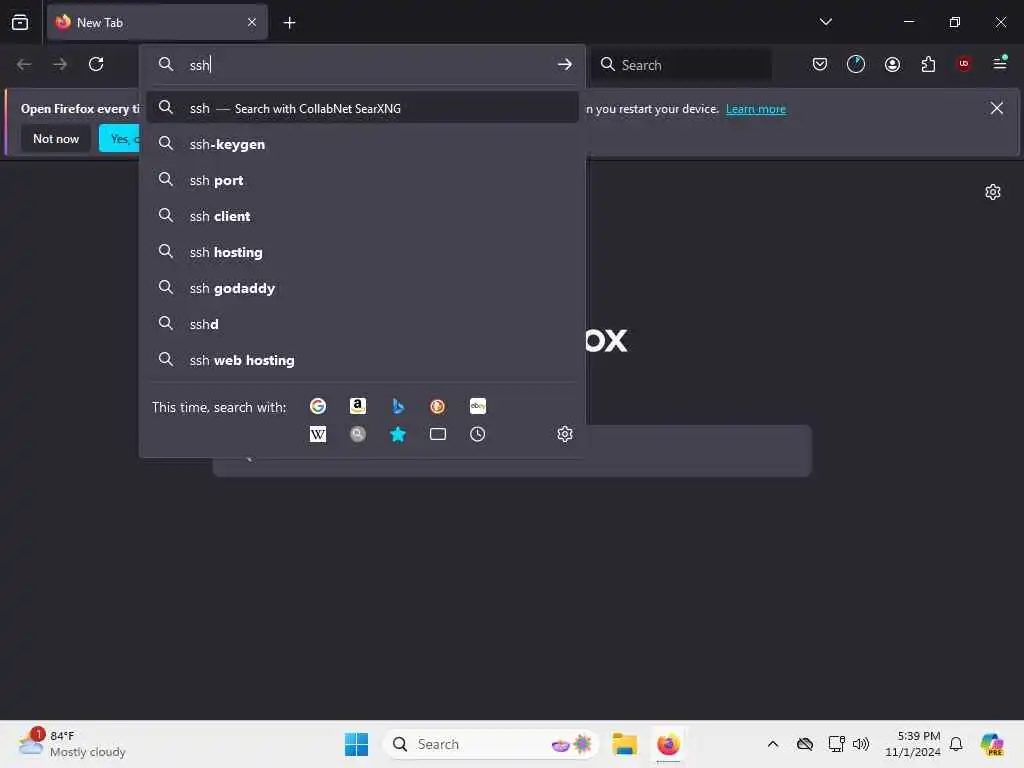This screenshot has width=1024, height=768.
Task: Select the ssh hosting suggestion
Action: pyautogui.click(x=362, y=252)
